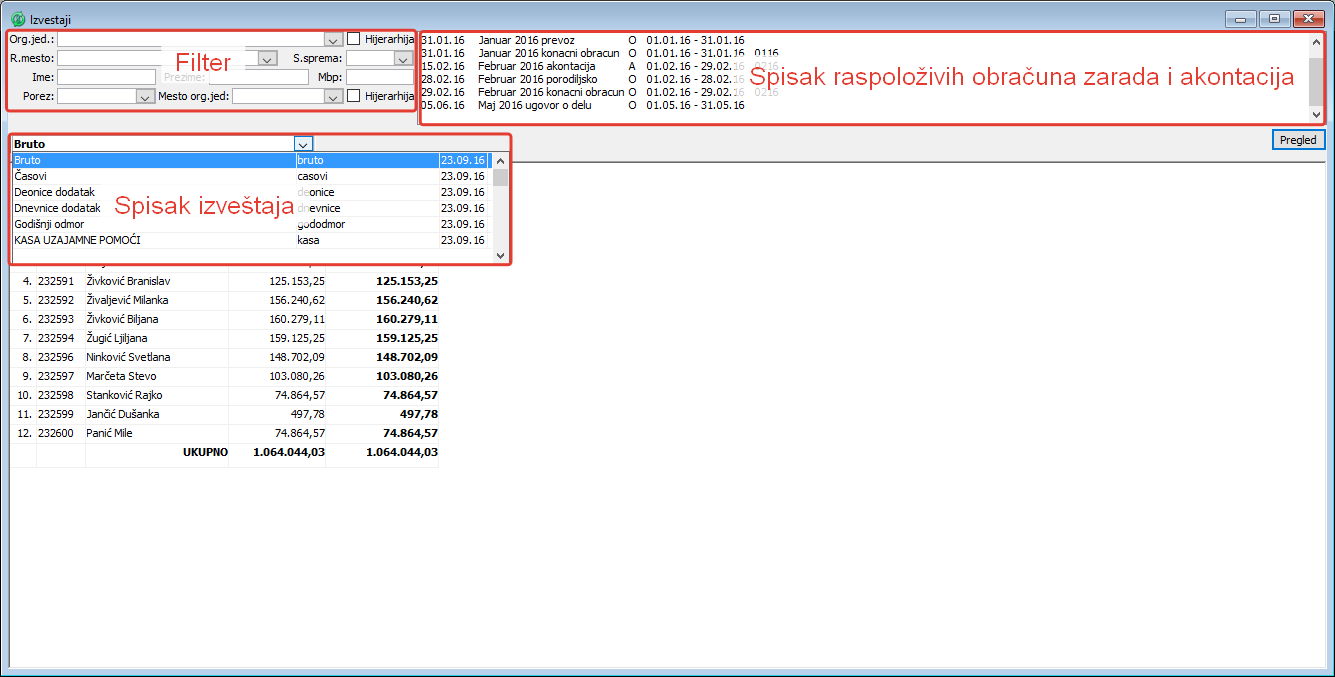
Task: Expand the Porez dropdown
Action: tap(144, 97)
